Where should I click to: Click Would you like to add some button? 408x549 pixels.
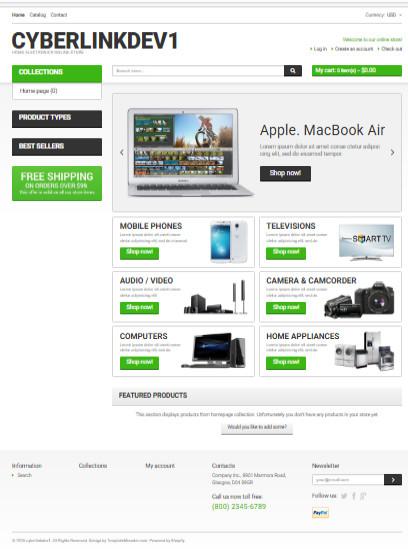pyautogui.click(x=257, y=428)
